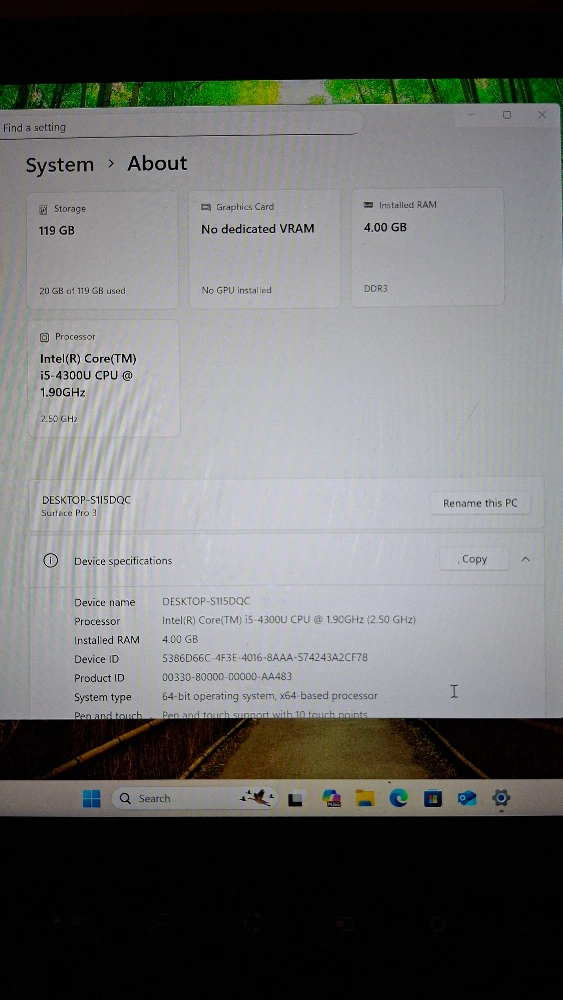
Task: Open the Task View icon in taskbar
Action: (x=295, y=798)
